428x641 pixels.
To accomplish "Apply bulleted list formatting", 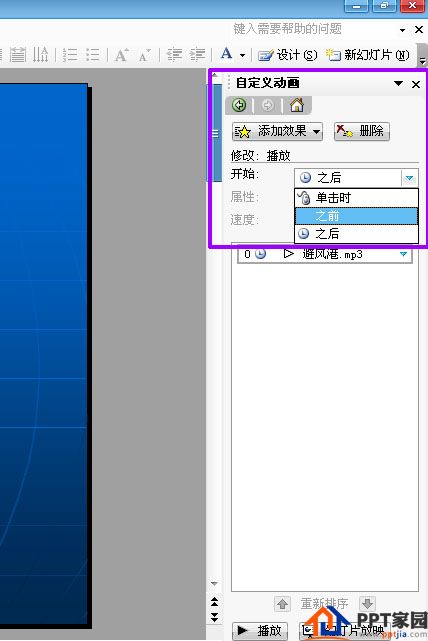I will click(x=93, y=54).
